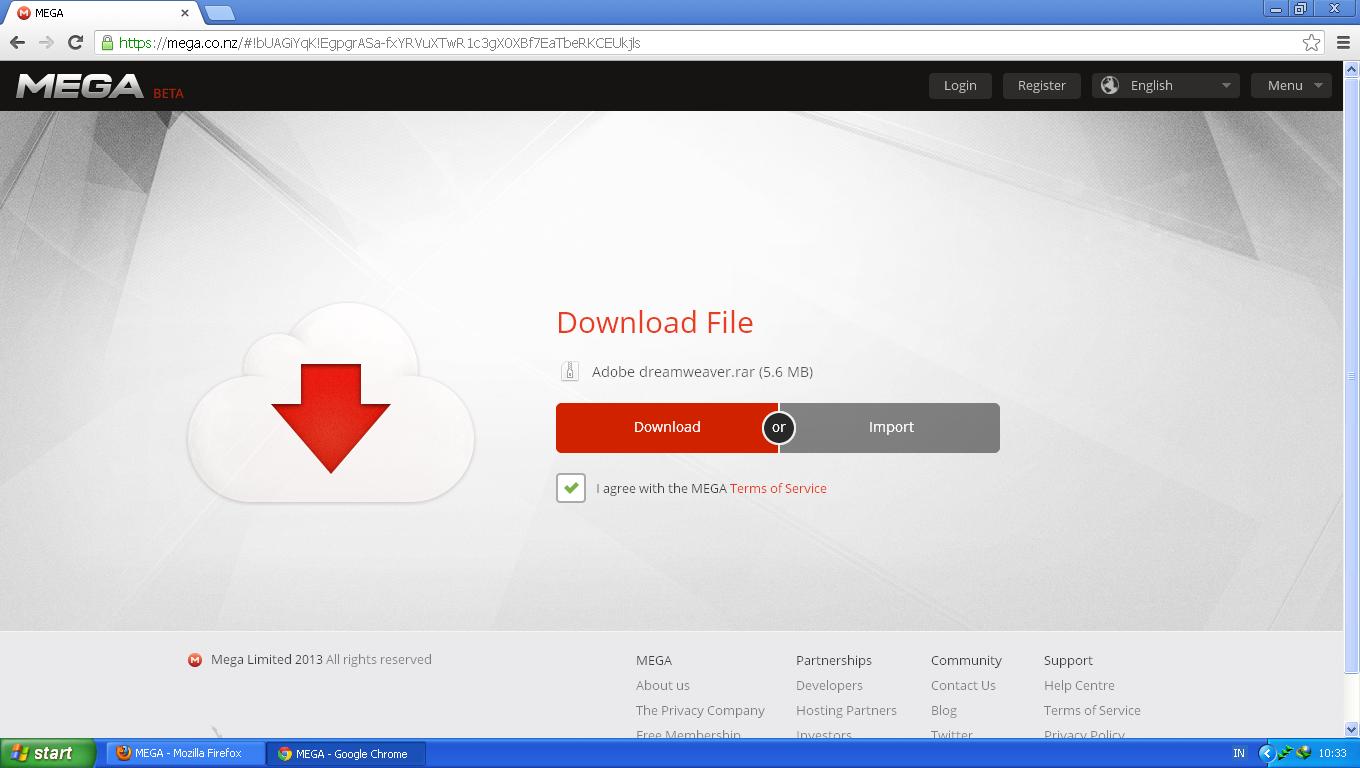Click the padlock icon in the address bar
The height and width of the screenshot is (768, 1360).
point(106,43)
